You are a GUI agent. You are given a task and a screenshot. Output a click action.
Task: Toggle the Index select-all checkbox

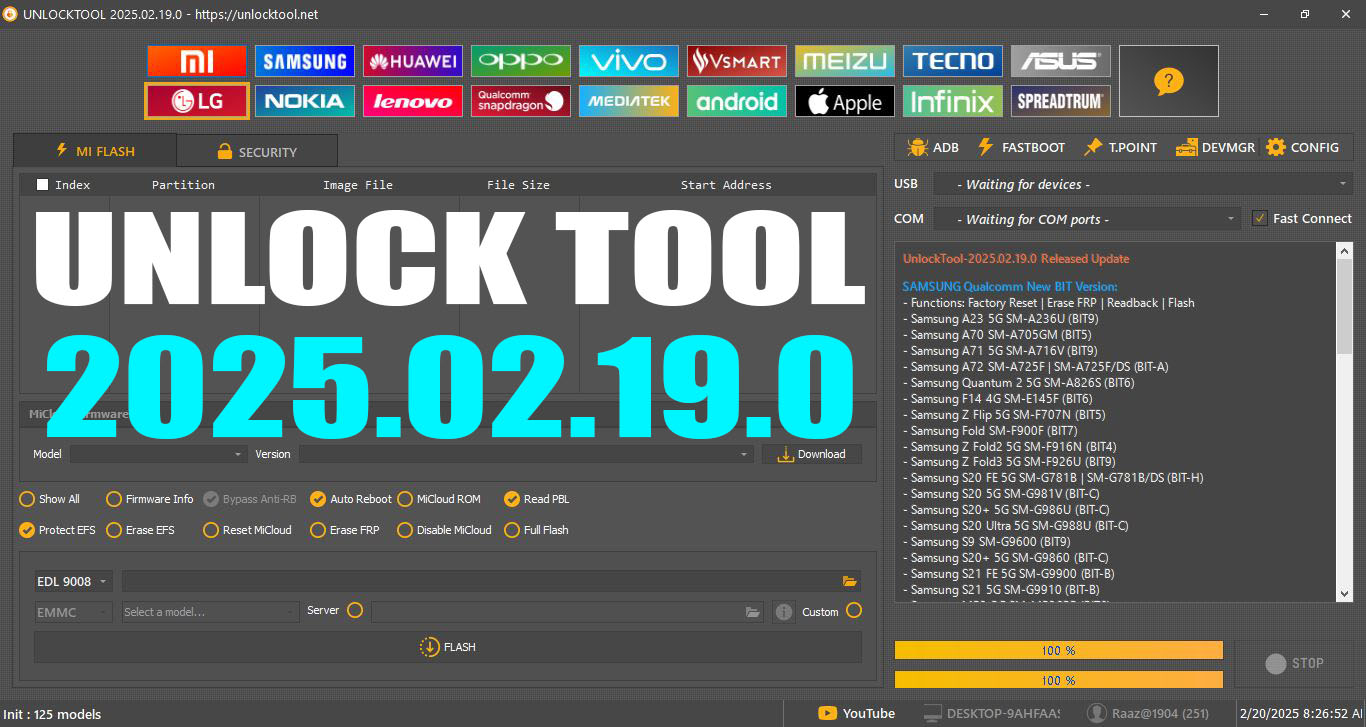(42, 184)
